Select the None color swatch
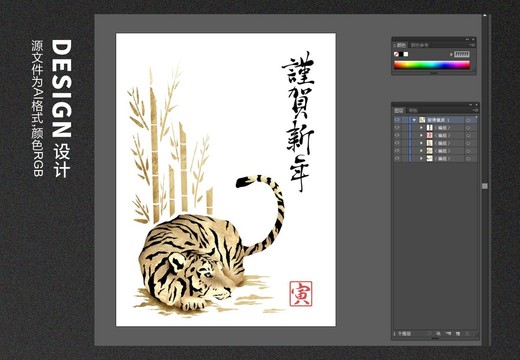The height and width of the screenshot is (360, 520). click(396, 54)
